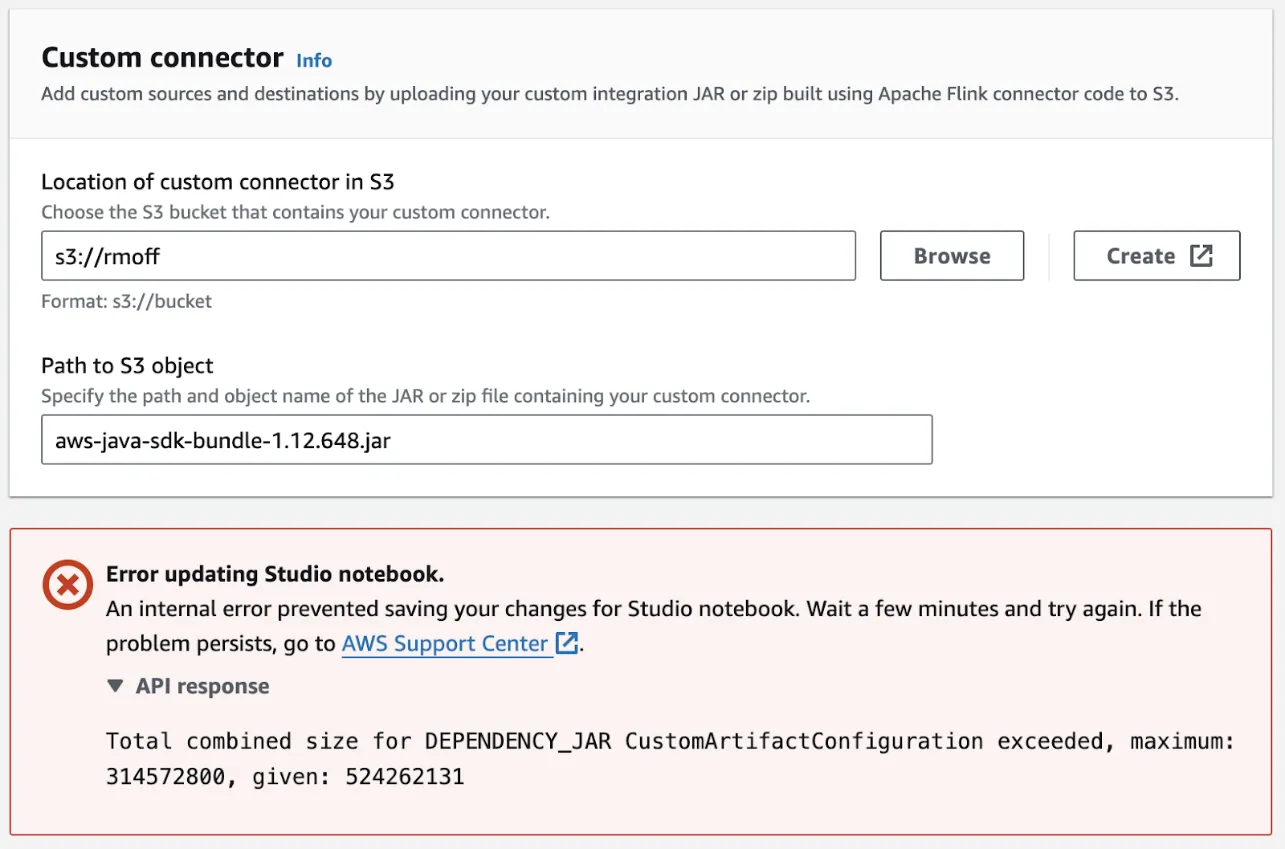This screenshot has height=849, width=1285.
Task: Click the 'Add custom sources and destinations' description
Action: [x=610, y=95]
